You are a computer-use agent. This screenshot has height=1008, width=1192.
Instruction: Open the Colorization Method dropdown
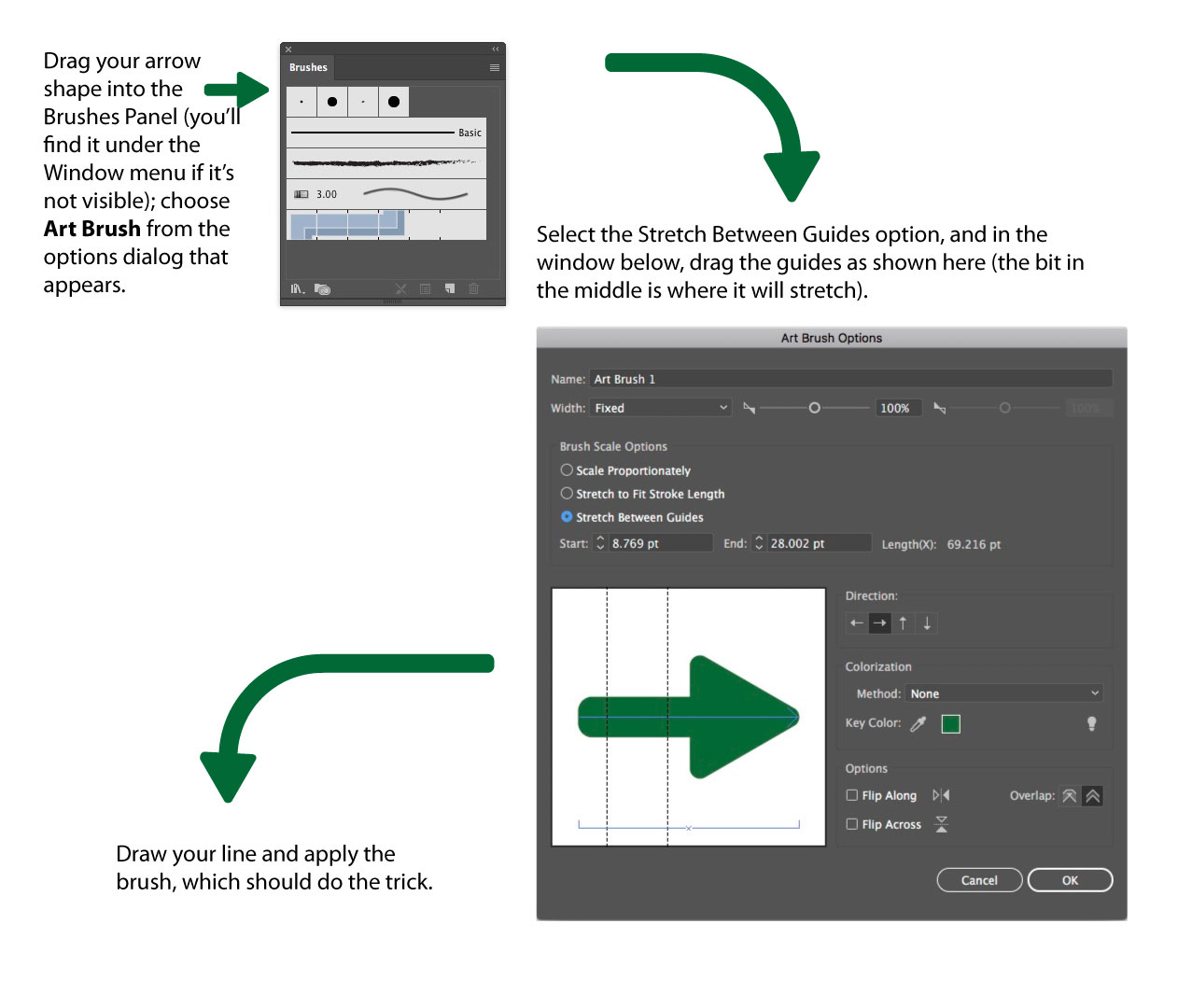1003,693
